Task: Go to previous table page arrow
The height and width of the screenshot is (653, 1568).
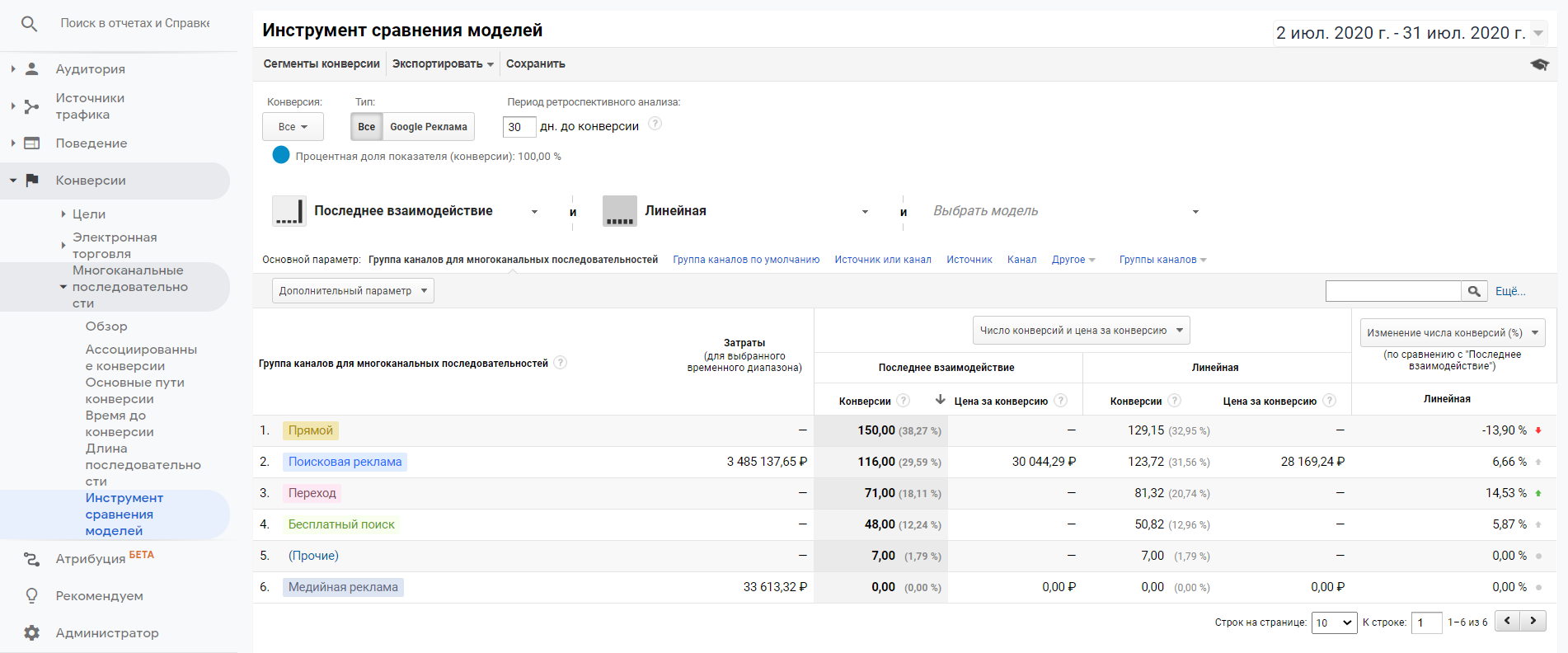Action: pos(1507,621)
